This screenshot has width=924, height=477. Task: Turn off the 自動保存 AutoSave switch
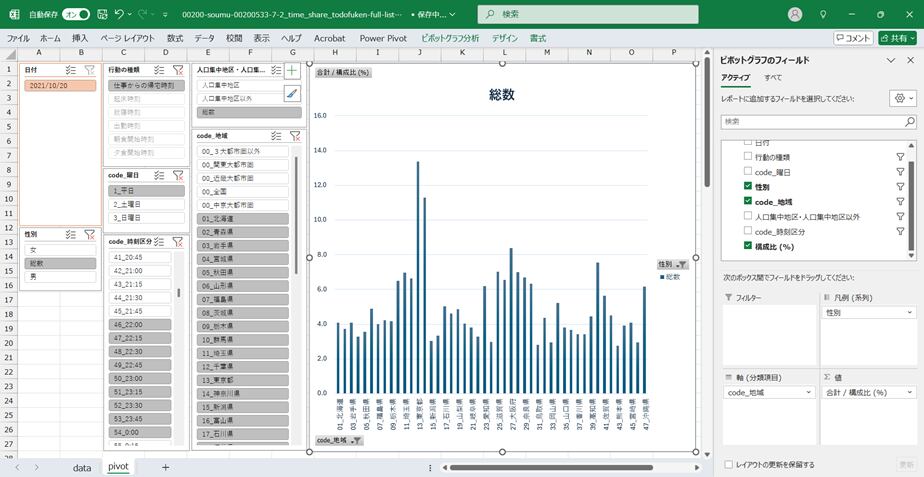pyautogui.click(x=76, y=15)
